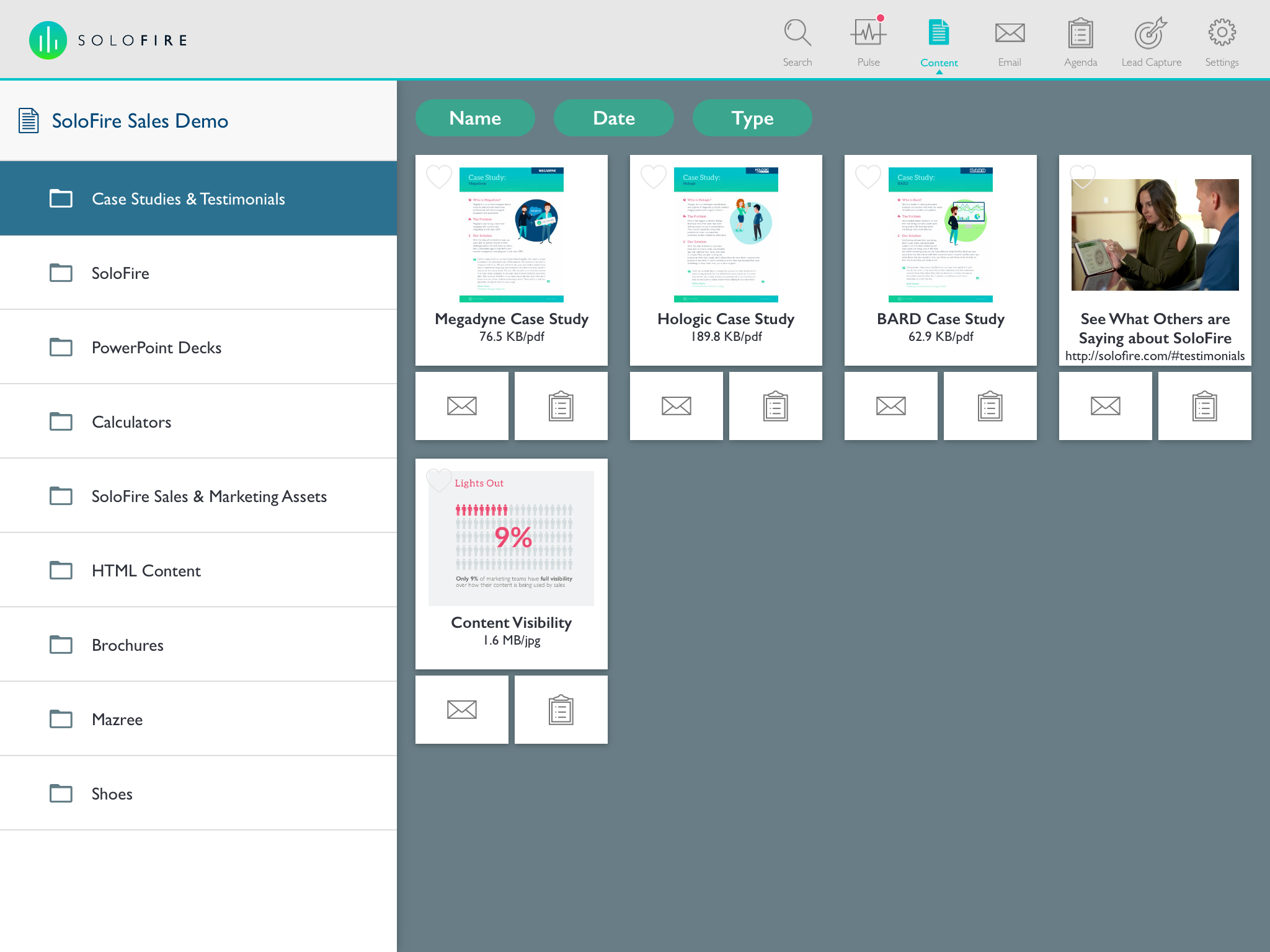Open the Agenda clipboard in top bar
The width and height of the screenshot is (1270, 952).
(1080, 42)
